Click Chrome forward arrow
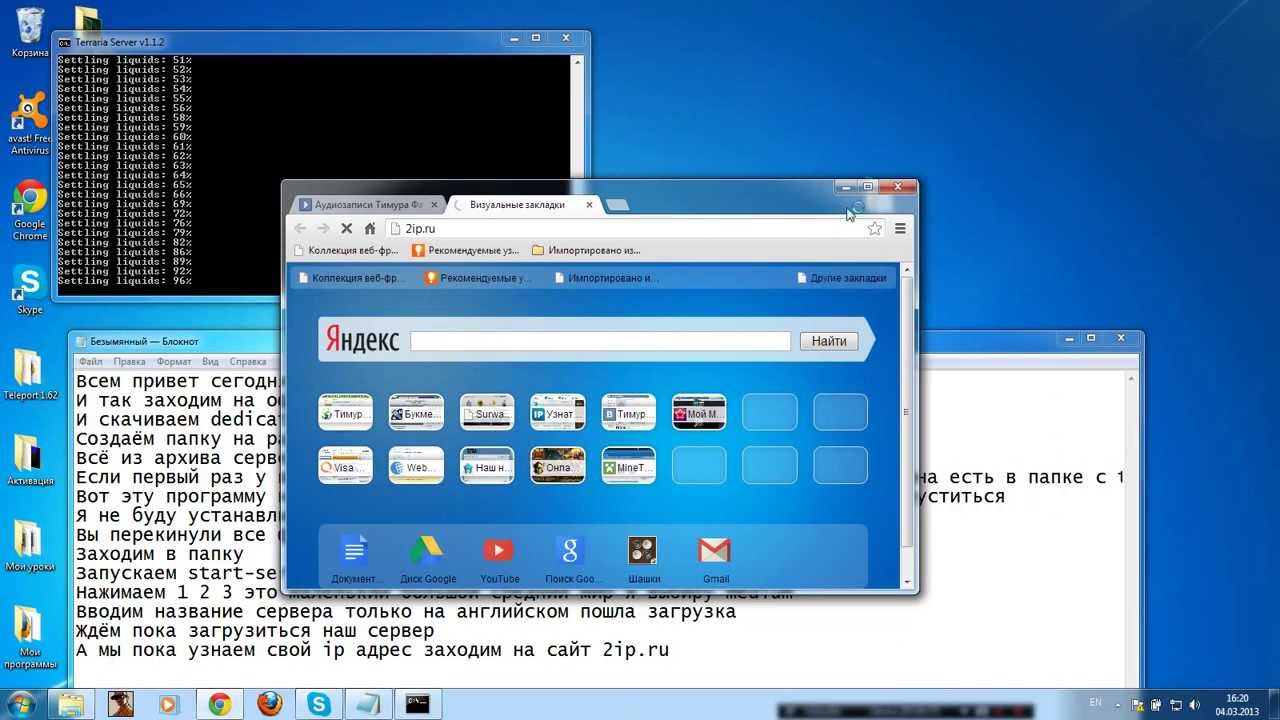This screenshot has height=720, width=1280. click(323, 228)
